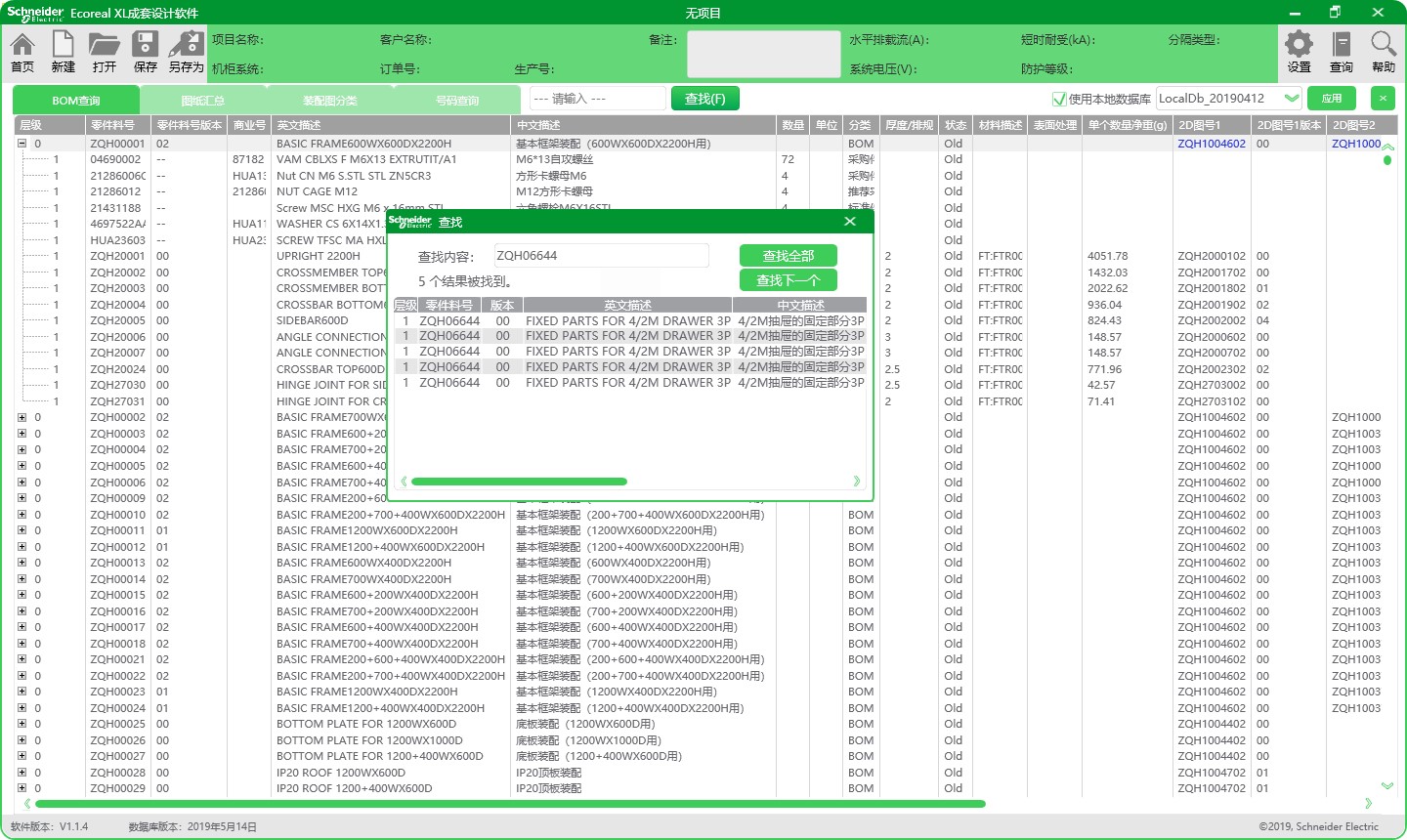Screen dimensions: 1407x840
Task: Click 查找全部 in the find dialog
Action: [789, 256]
